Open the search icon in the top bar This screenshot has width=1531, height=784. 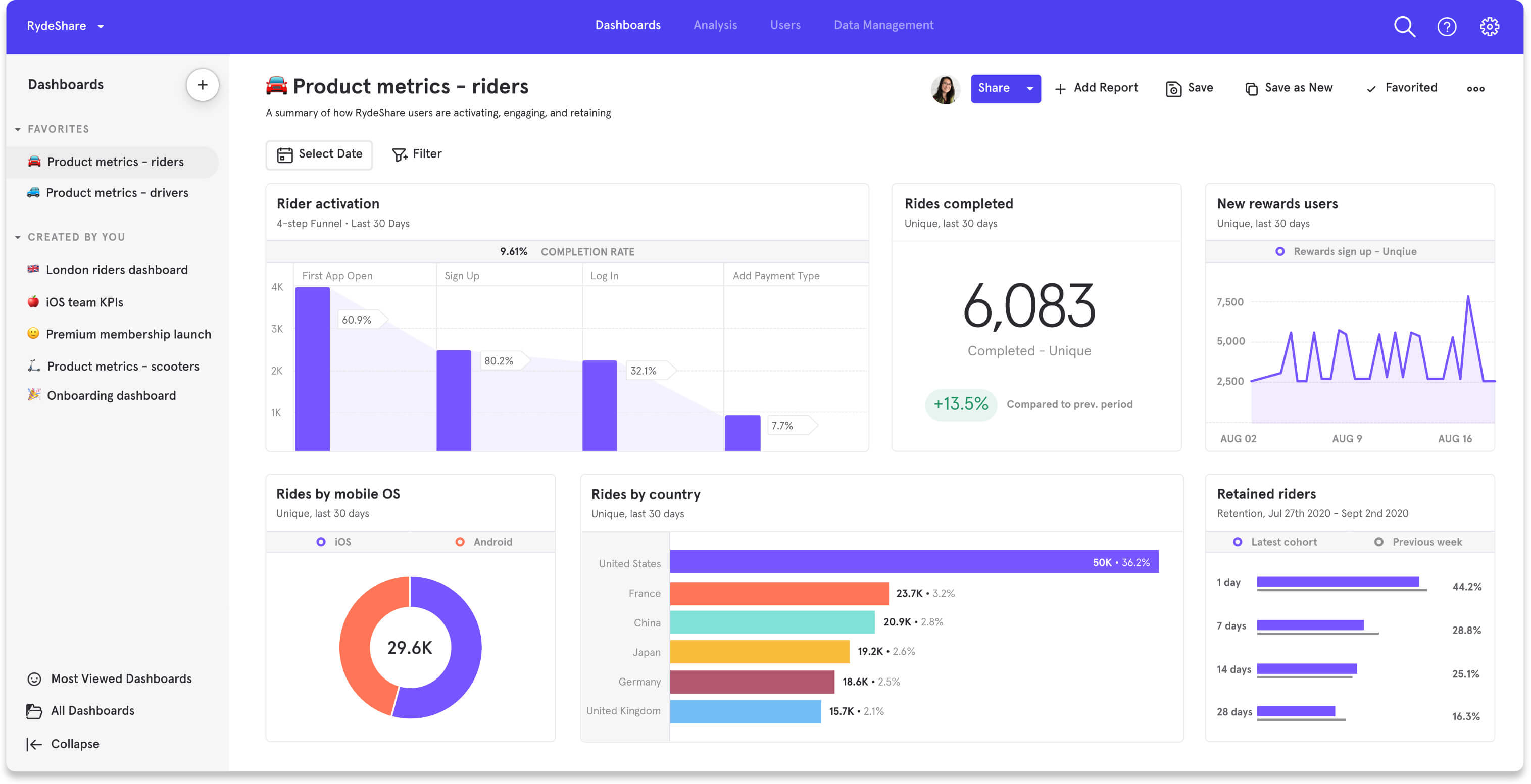(x=1404, y=26)
